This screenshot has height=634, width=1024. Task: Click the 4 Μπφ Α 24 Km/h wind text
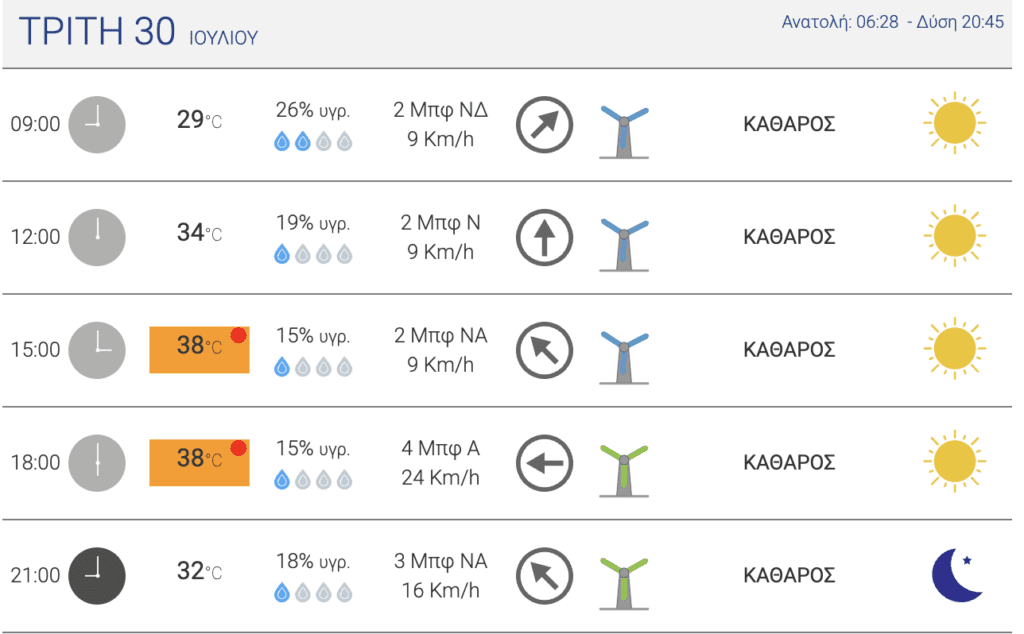pos(441,463)
